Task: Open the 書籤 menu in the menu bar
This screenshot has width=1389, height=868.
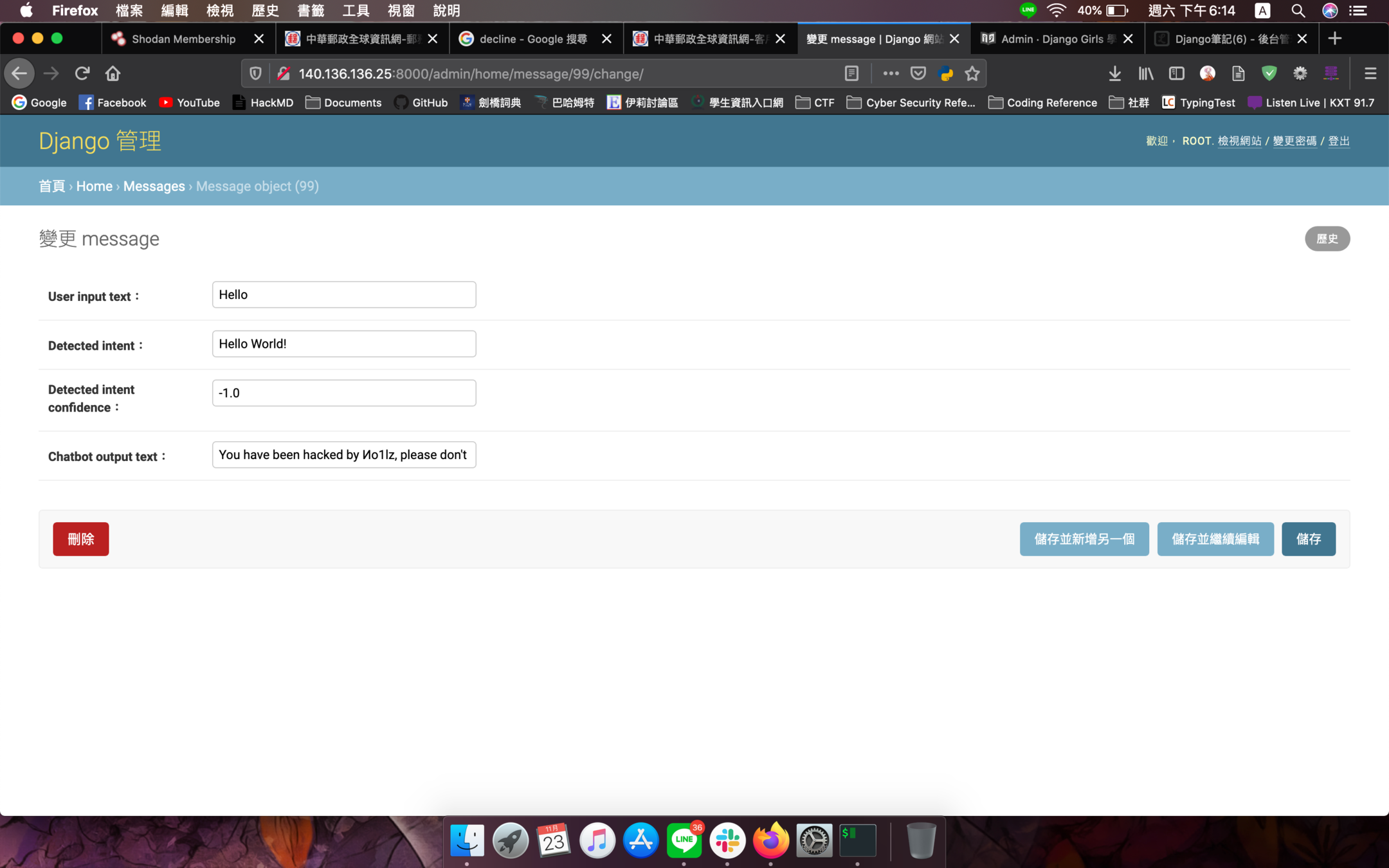Action: tap(310, 10)
